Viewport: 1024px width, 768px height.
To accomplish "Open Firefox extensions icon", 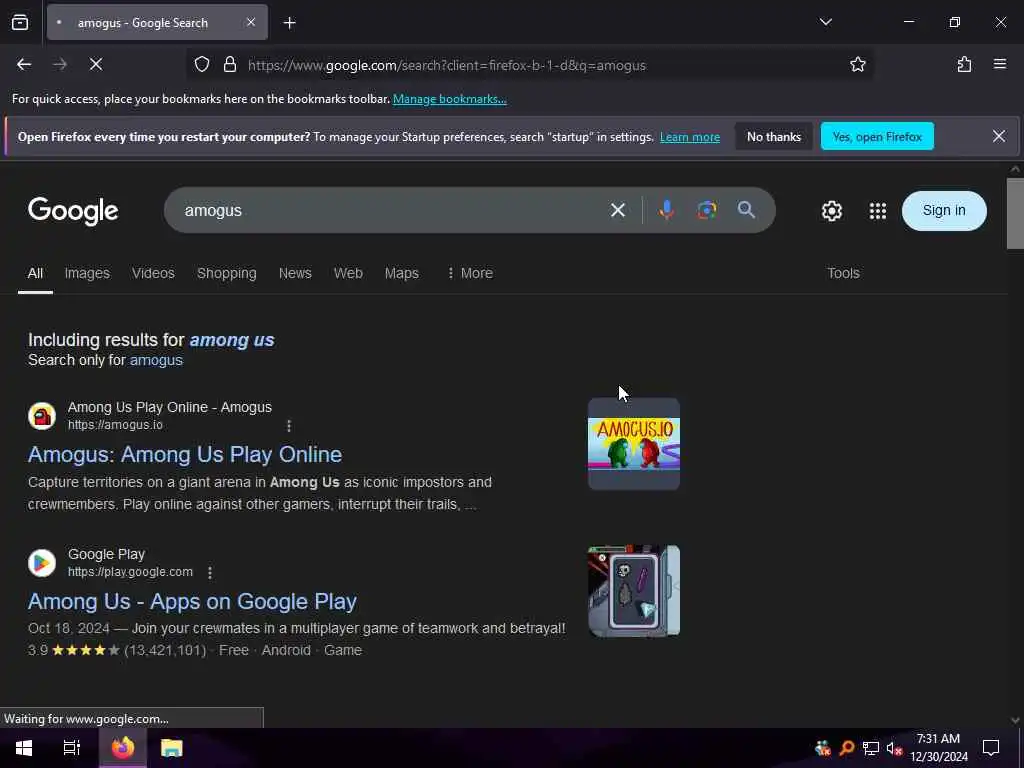I will coord(965,64).
